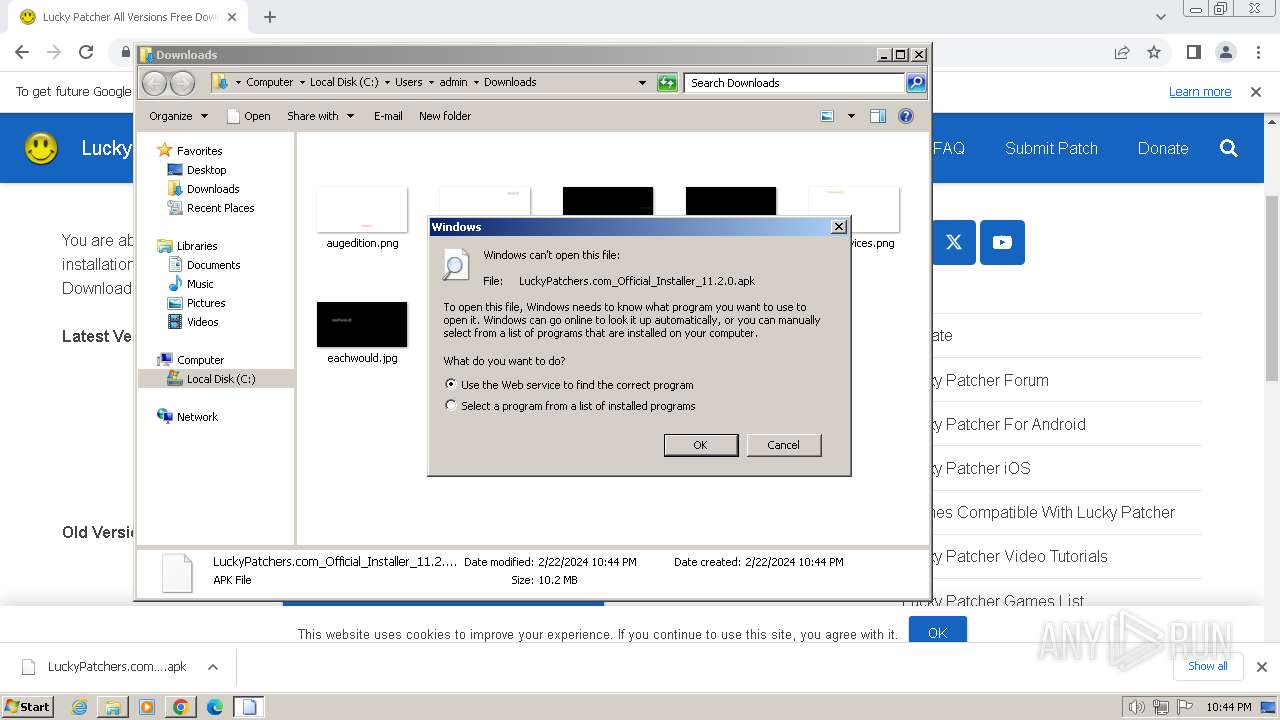Click the Open toolbar command

(x=249, y=116)
